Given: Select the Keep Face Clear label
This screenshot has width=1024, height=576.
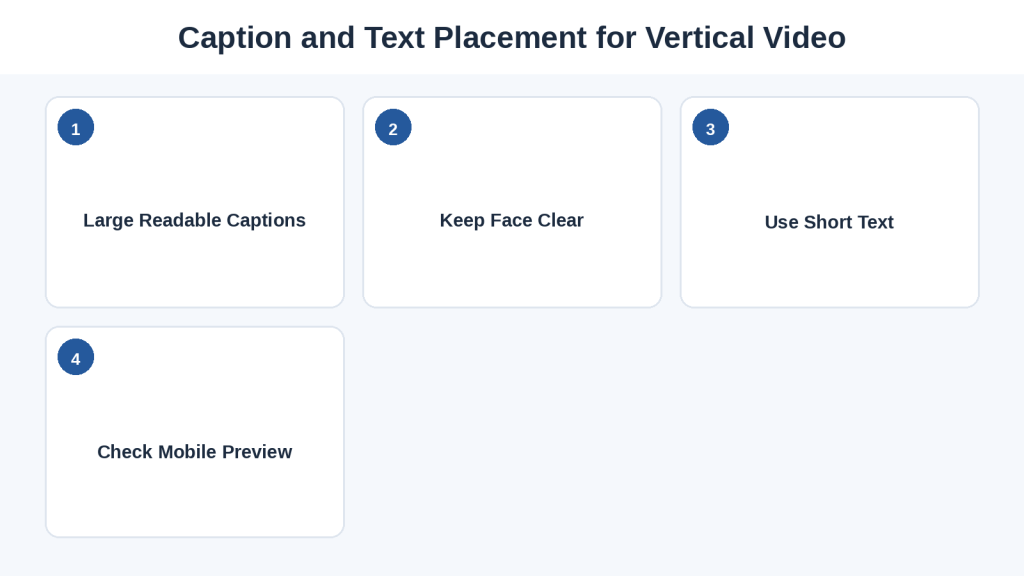Looking at the screenshot, I should click(512, 221).
